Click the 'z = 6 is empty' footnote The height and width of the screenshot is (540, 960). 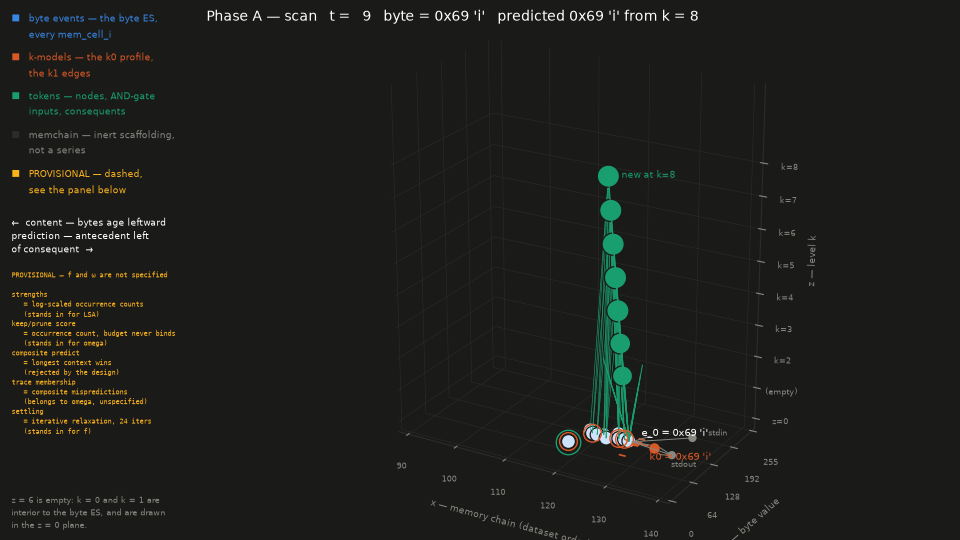pyautogui.click(x=88, y=513)
